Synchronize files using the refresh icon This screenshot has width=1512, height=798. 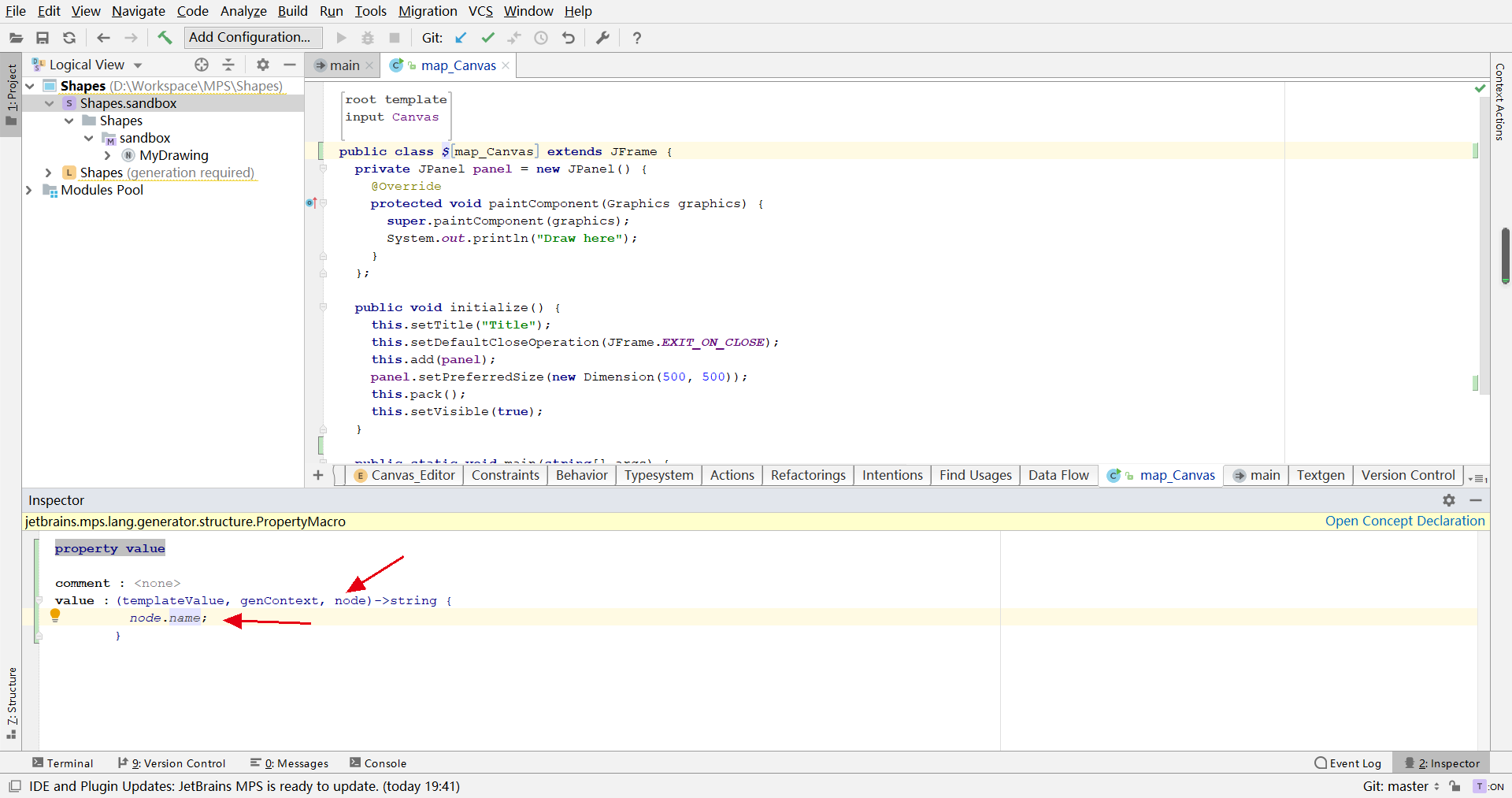pyautogui.click(x=69, y=37)
